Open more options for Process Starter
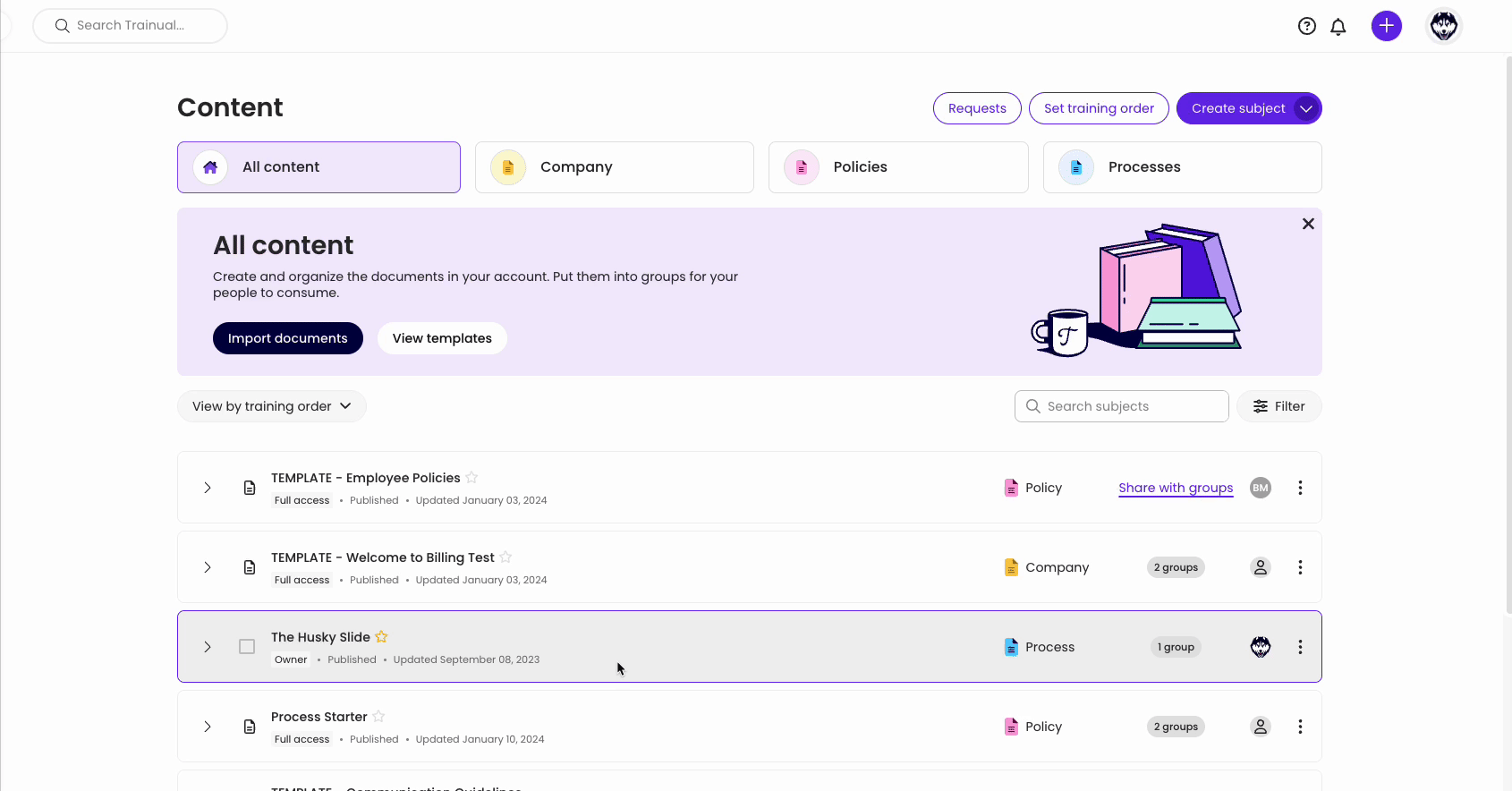 pos(1300,727)
